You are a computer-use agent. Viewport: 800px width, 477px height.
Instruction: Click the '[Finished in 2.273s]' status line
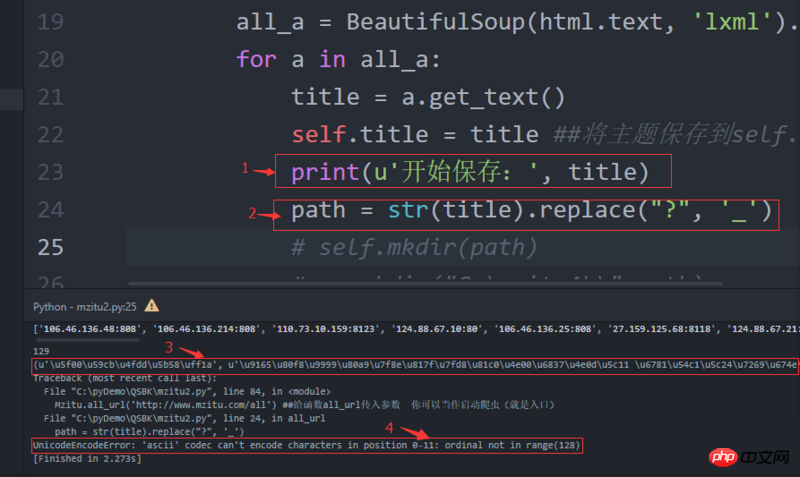tap(87, 459)
